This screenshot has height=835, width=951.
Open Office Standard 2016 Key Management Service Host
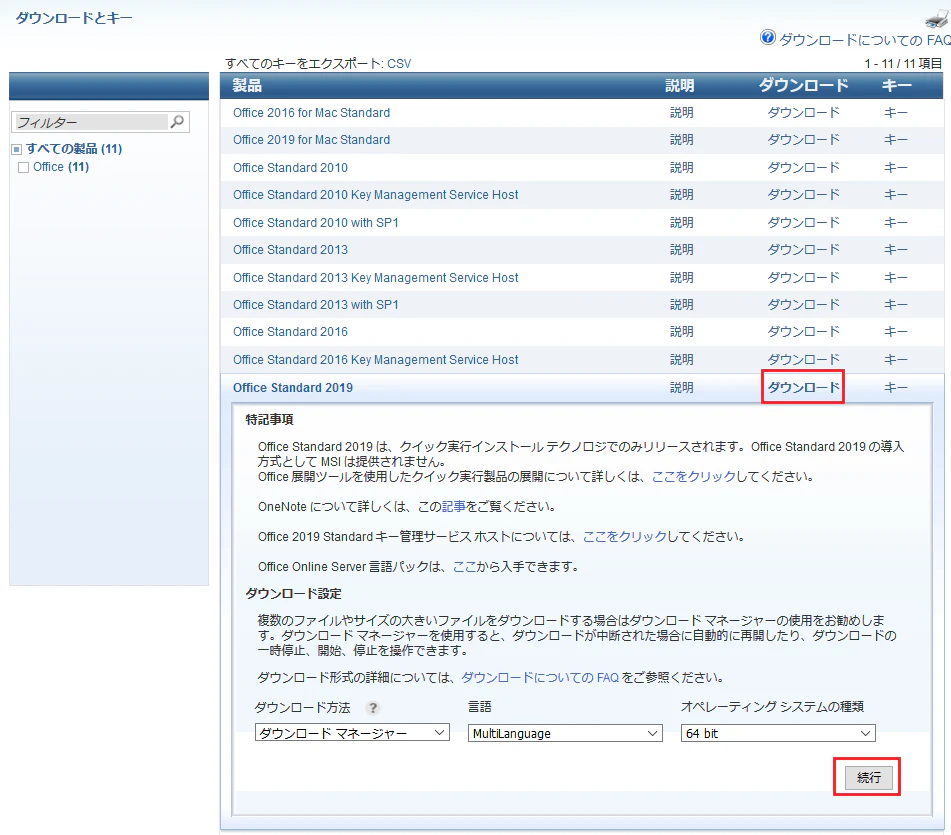[x=375, y=360]
